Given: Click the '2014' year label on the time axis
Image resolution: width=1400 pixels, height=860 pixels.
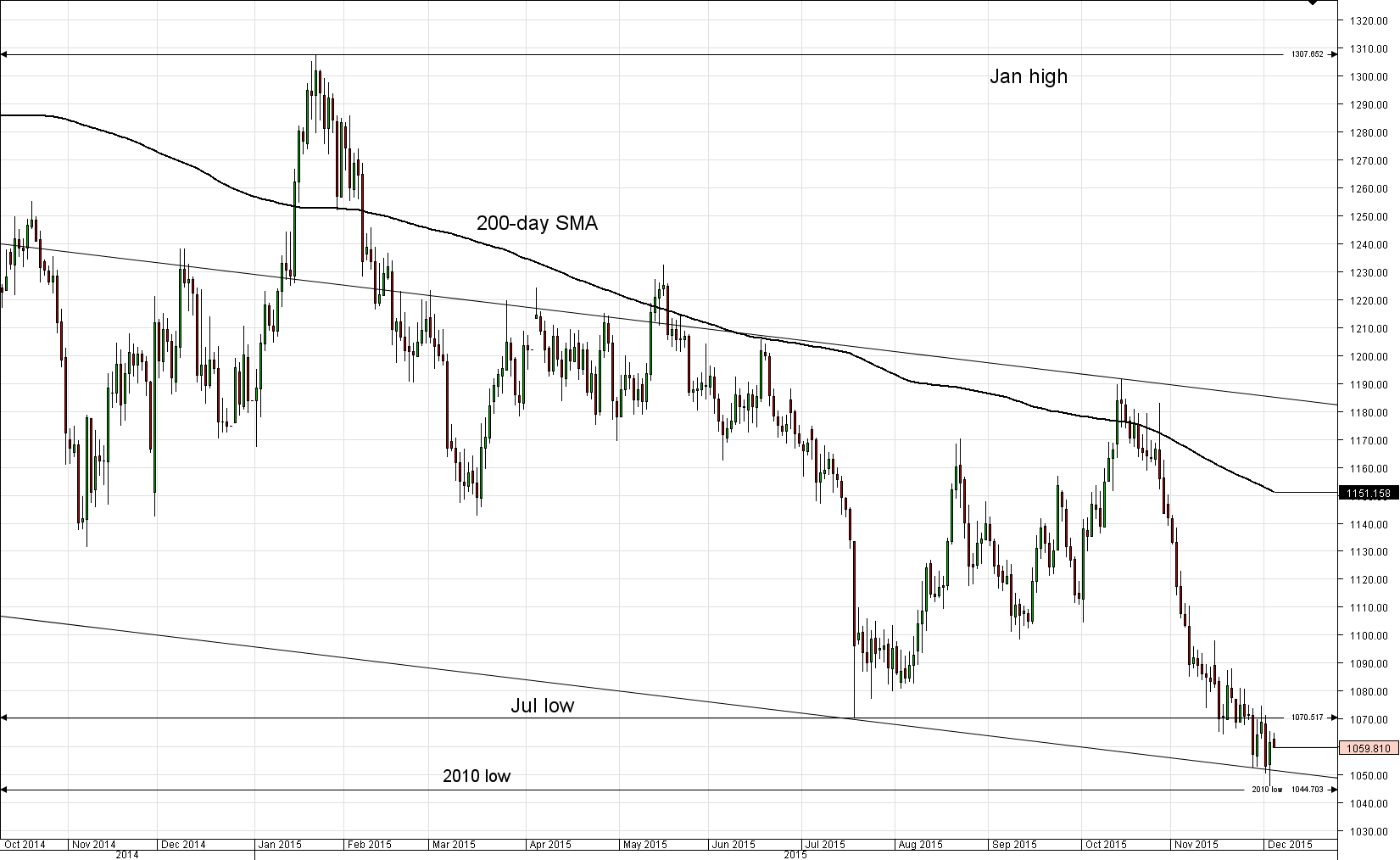Looking at the screenshot, I should point(127,855).
